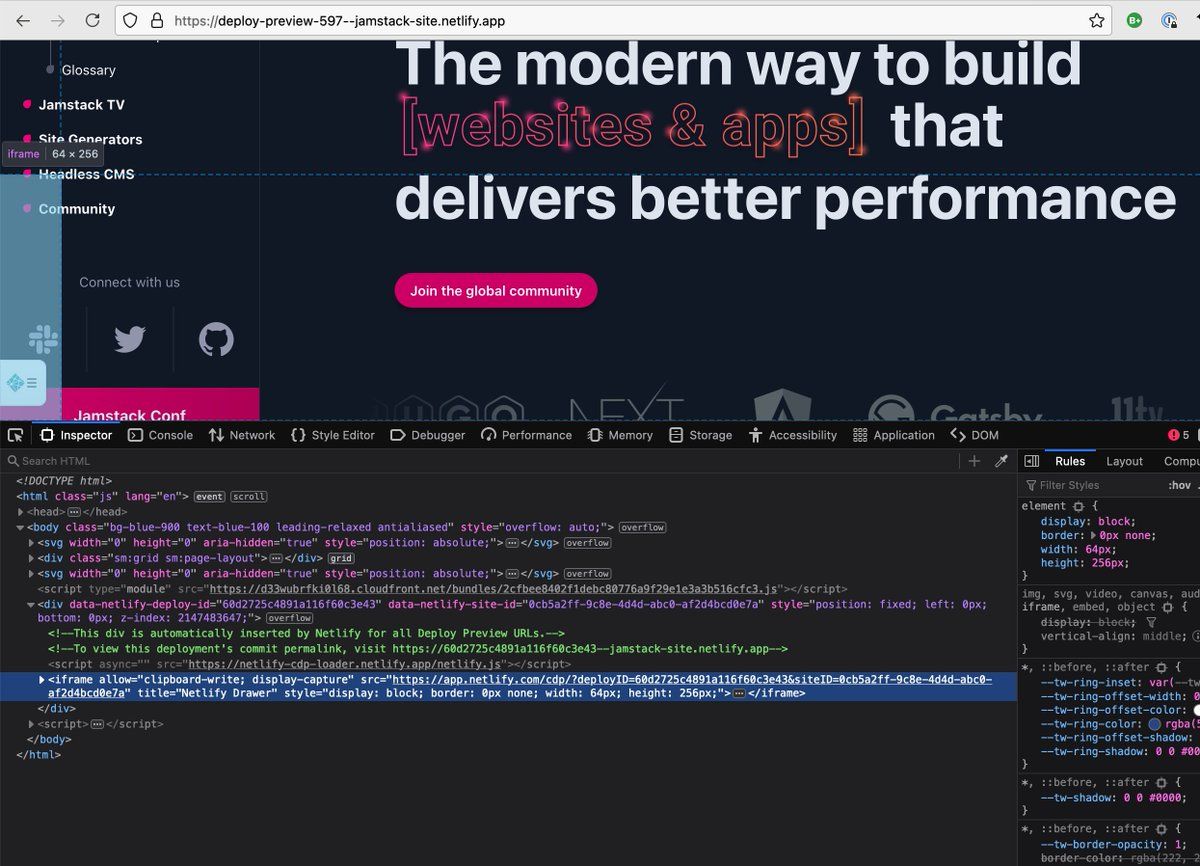Switch to the Console tab
Viewport: 1200px width, 866px height.
160,435
